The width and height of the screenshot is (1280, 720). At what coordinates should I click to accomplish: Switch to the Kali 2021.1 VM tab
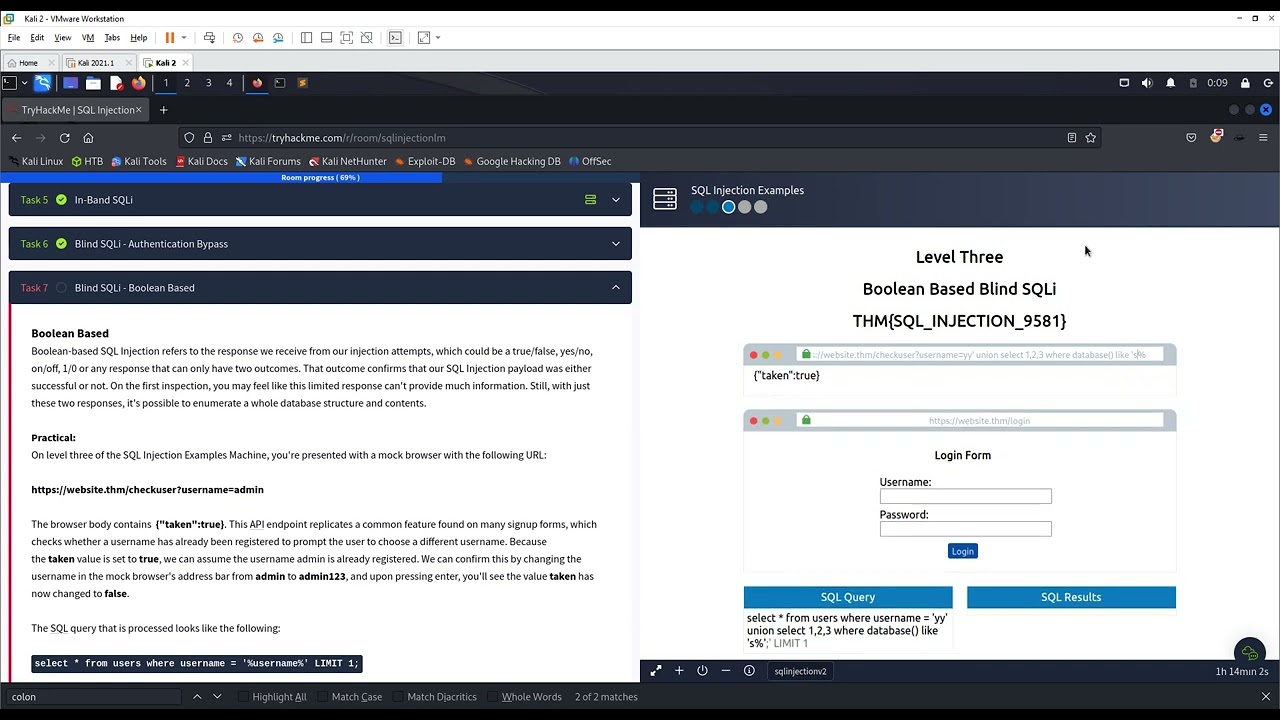[x=96, y=63]
